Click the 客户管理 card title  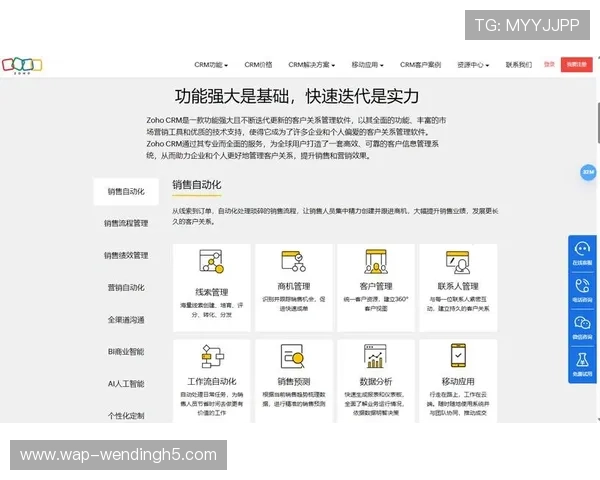(x=376, y=286)
